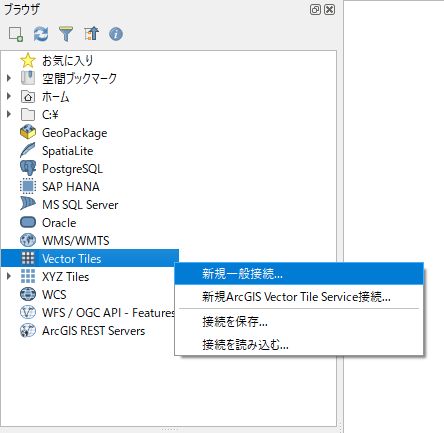Select the WCS label
The width and height of the screenshot is (444, 433).
(x=54, y=295)
